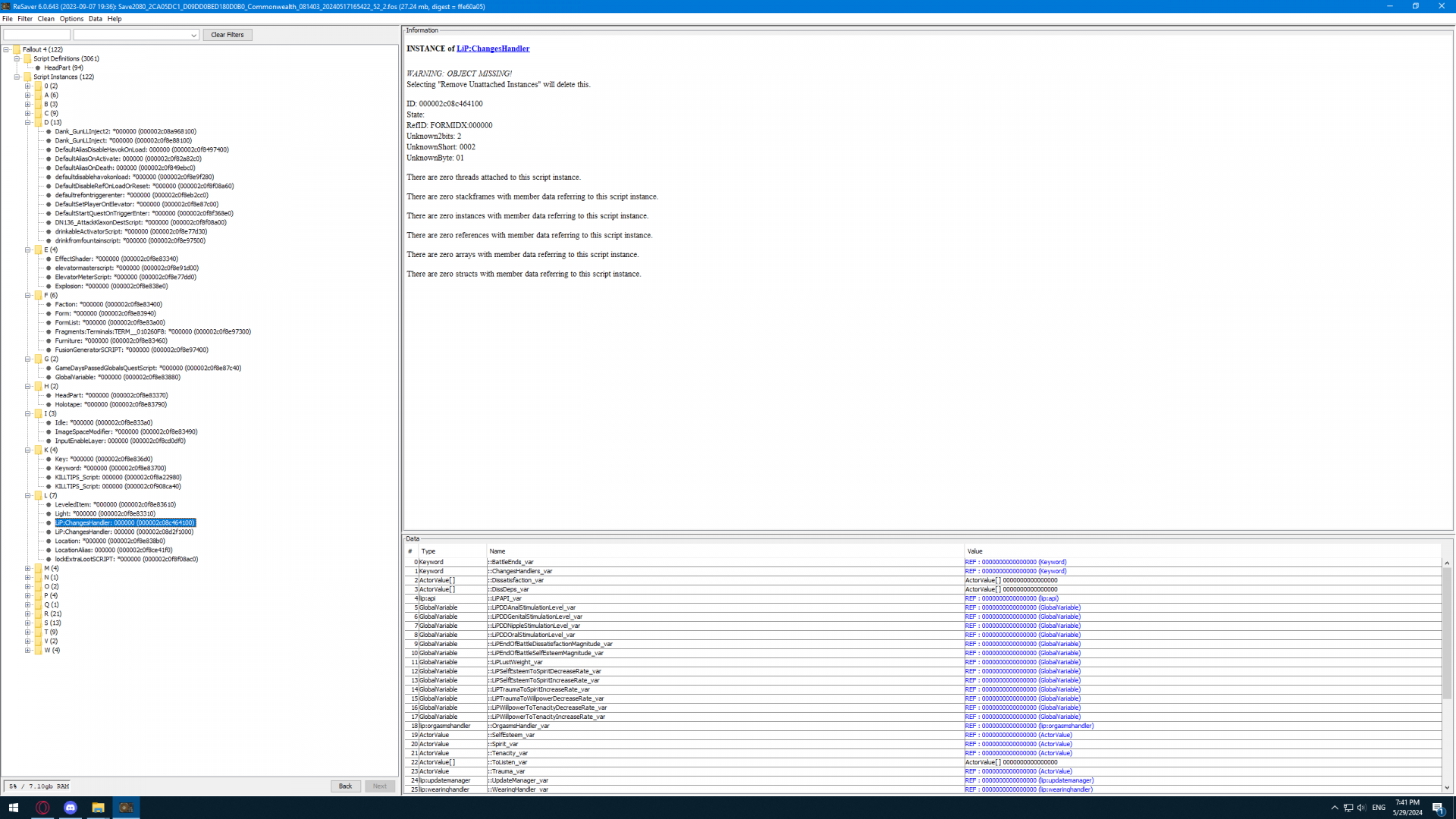Follow the LiP:ChangesHandler link
The width and height of the screenshot is (1456, 819).
(492, 49)
